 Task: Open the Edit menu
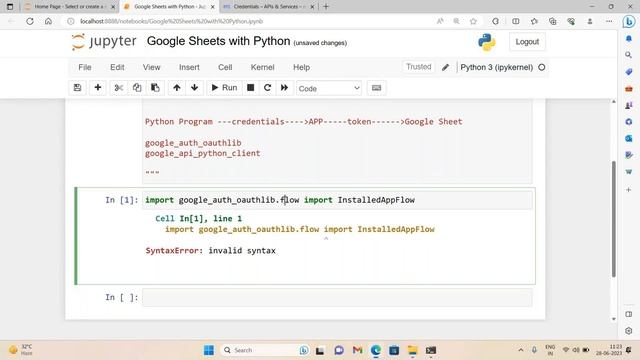click(117, 67)
